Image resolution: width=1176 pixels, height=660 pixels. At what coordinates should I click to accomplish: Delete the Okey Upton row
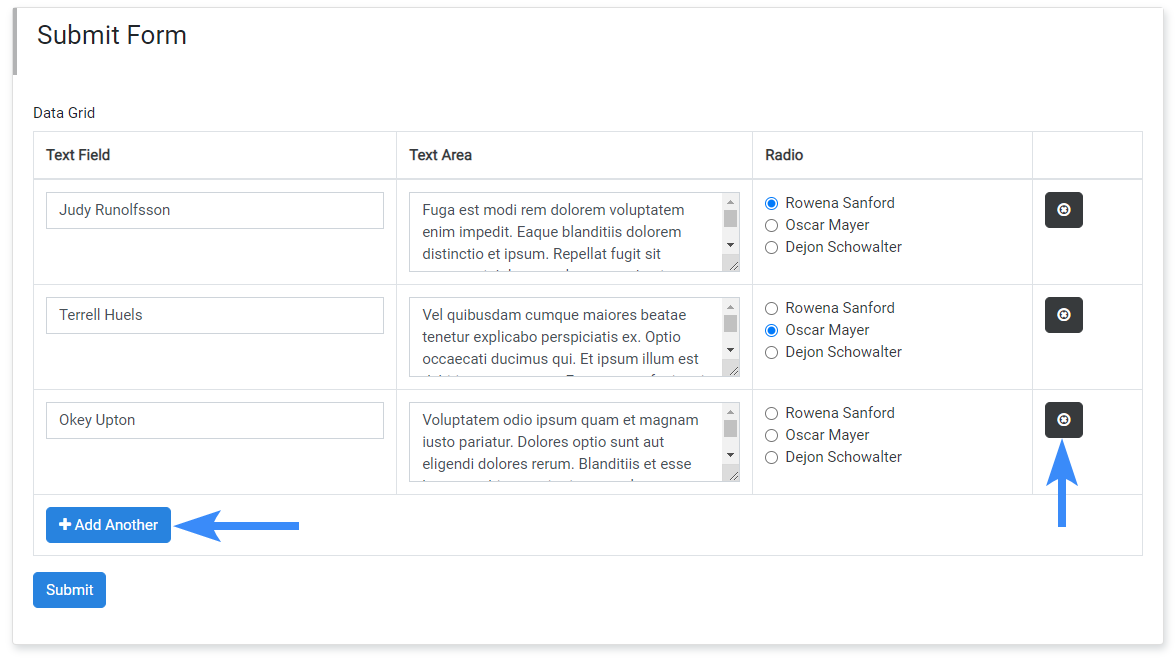(x=1063, y=420)
